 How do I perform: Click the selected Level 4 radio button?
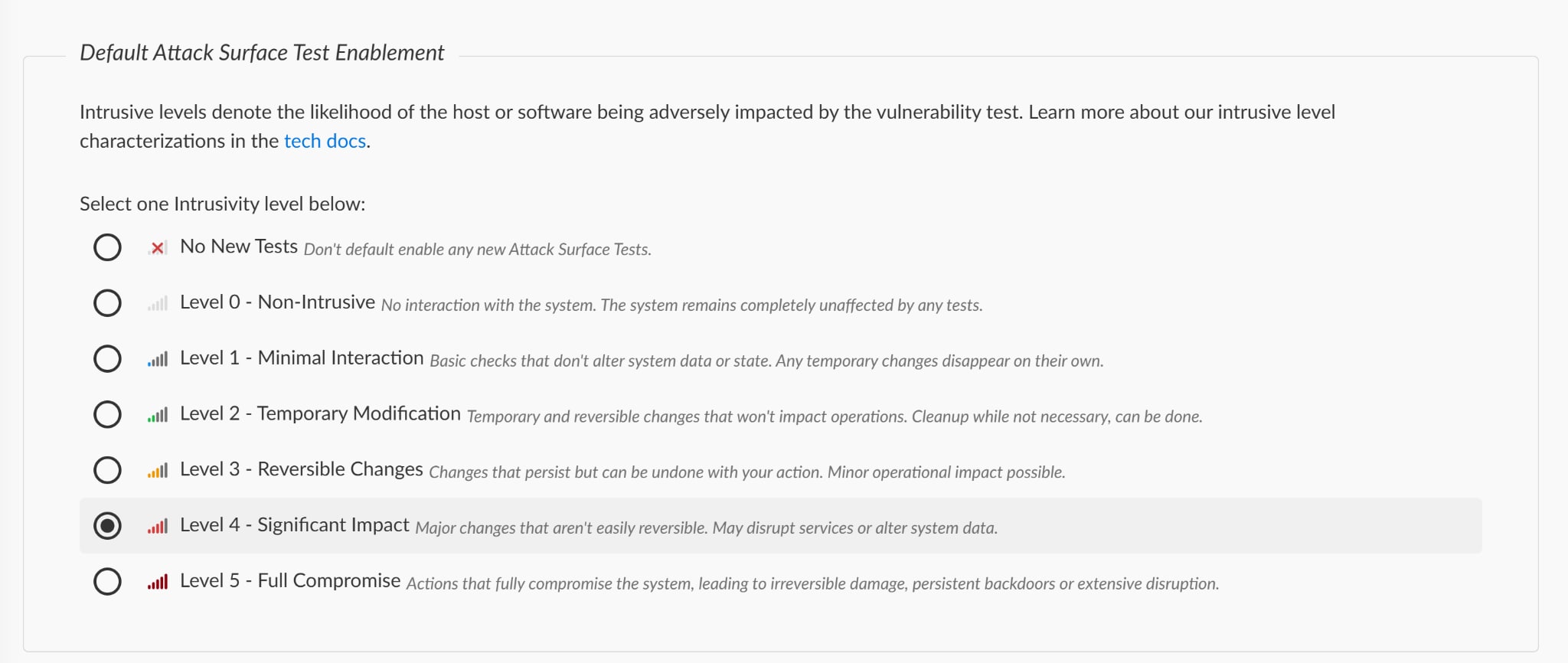107,526
